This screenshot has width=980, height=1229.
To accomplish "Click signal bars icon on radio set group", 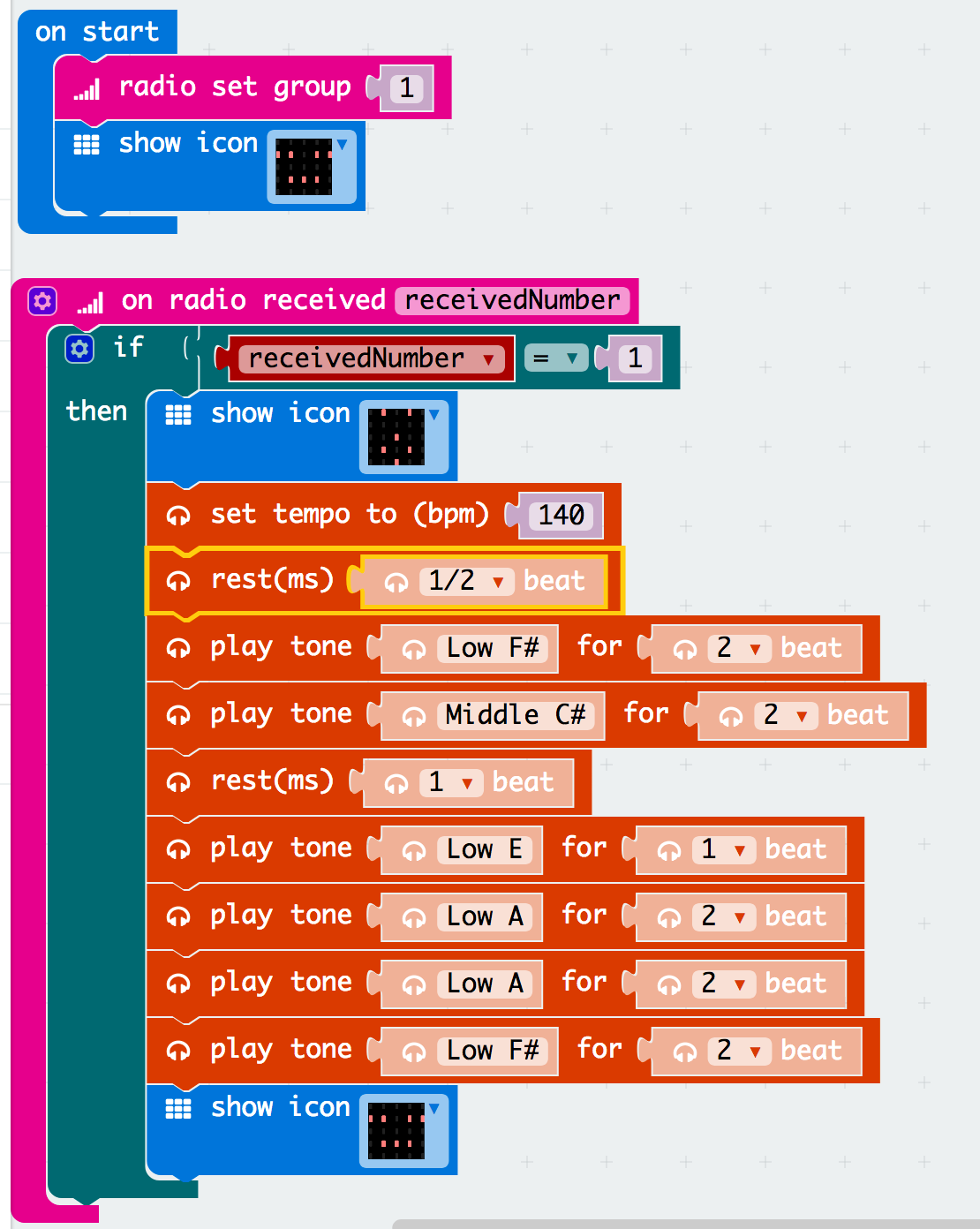I will tap(87, 88).
